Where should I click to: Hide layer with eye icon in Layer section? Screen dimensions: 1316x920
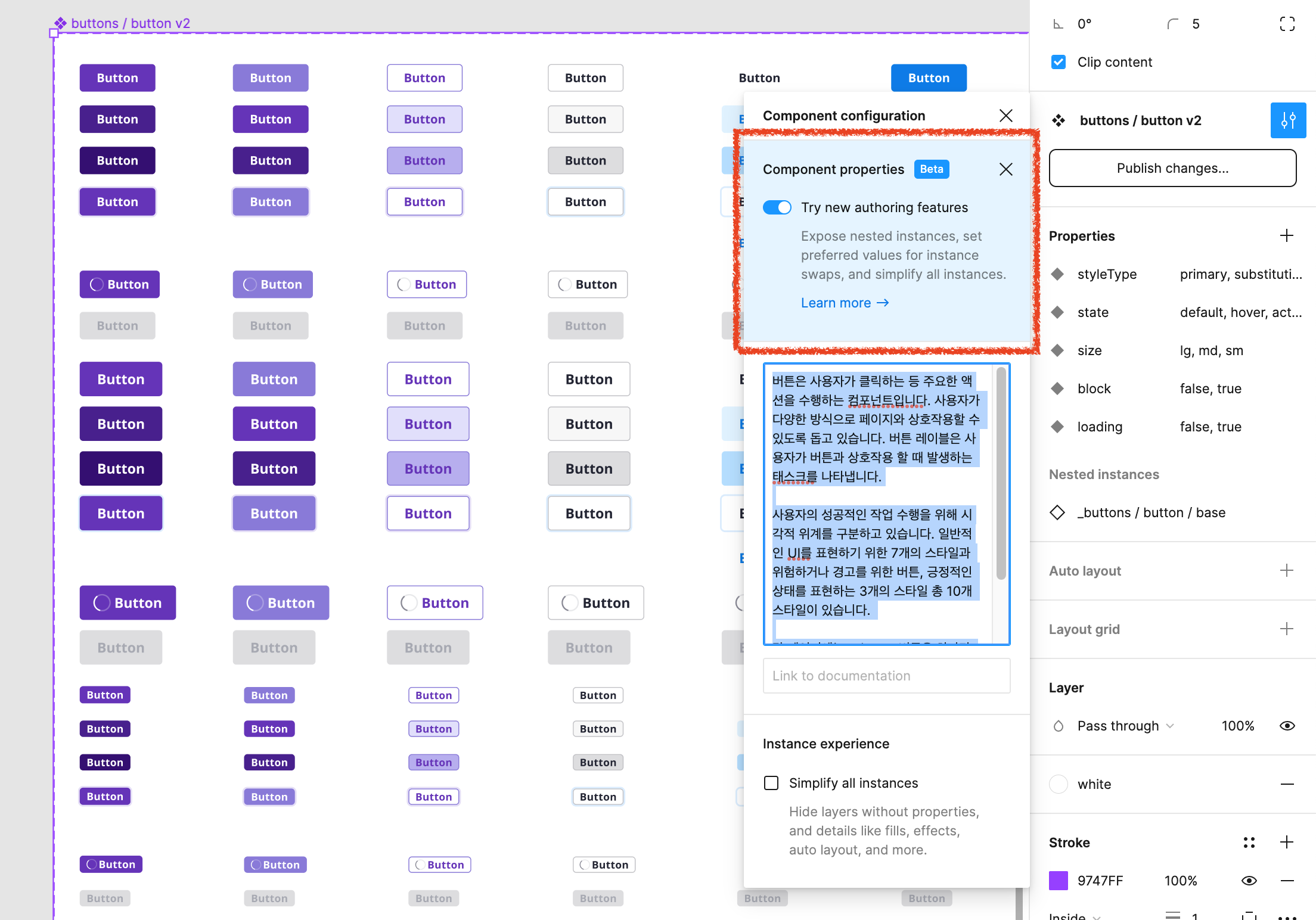pyautogui.click(x=1287, y=726)
